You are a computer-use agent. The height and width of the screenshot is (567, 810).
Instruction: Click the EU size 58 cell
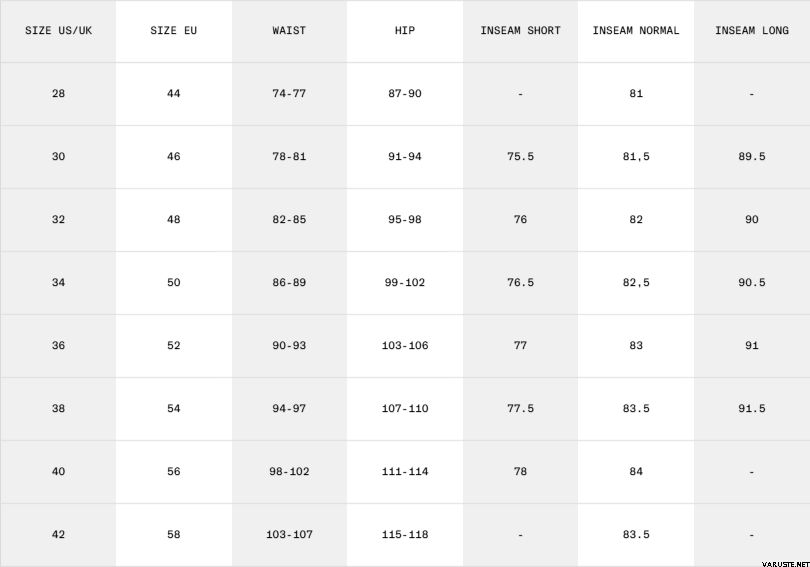click(174, 535)
